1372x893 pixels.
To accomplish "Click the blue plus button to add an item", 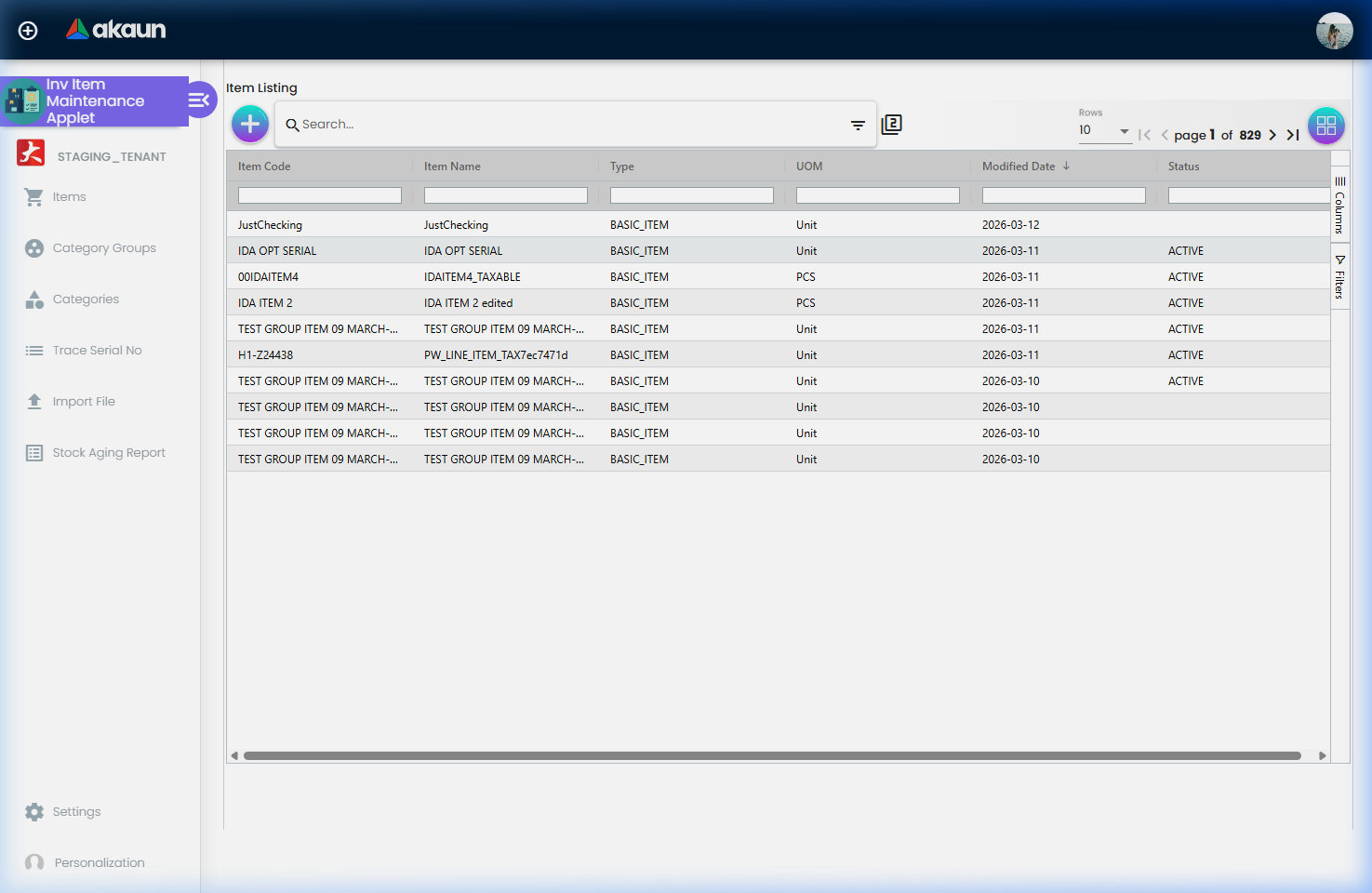I will pyautogui.click(x=250, y=124).
